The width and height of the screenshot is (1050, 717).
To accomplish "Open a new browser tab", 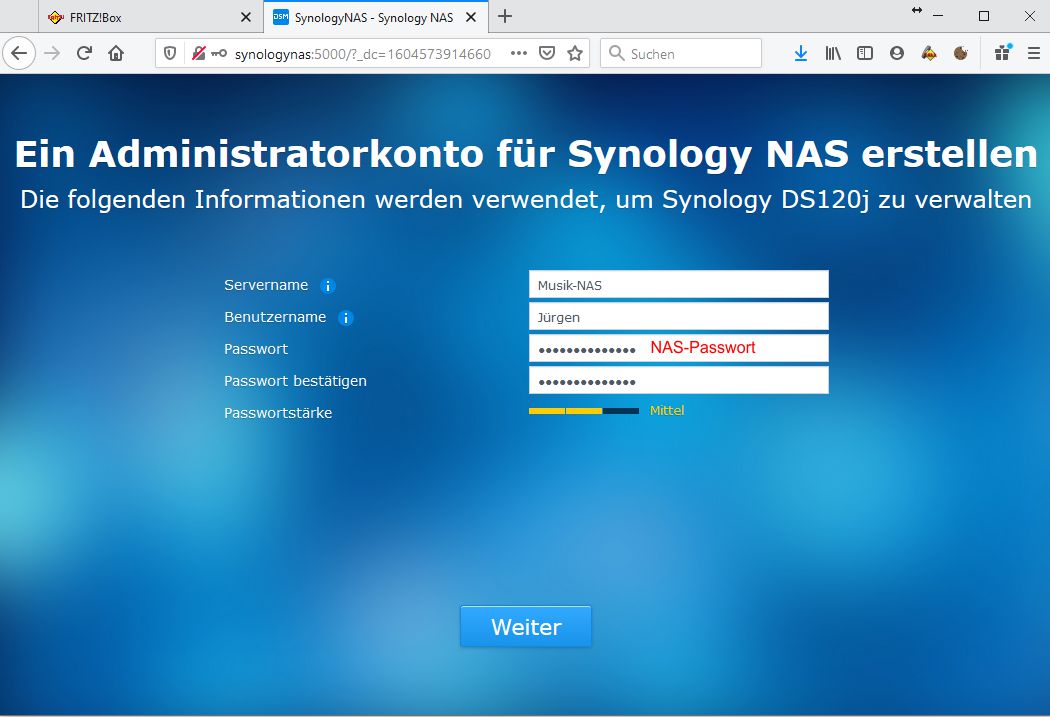I will [505, 17].
